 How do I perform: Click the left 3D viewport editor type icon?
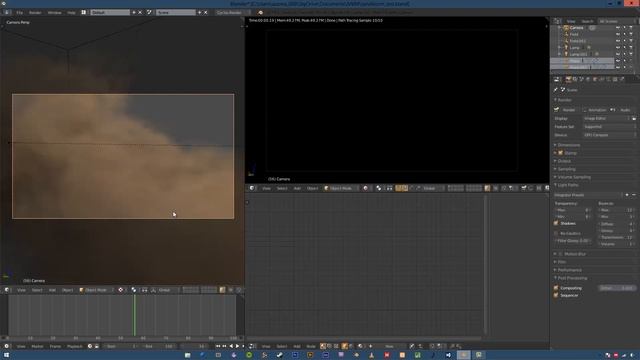coord(7,290)
